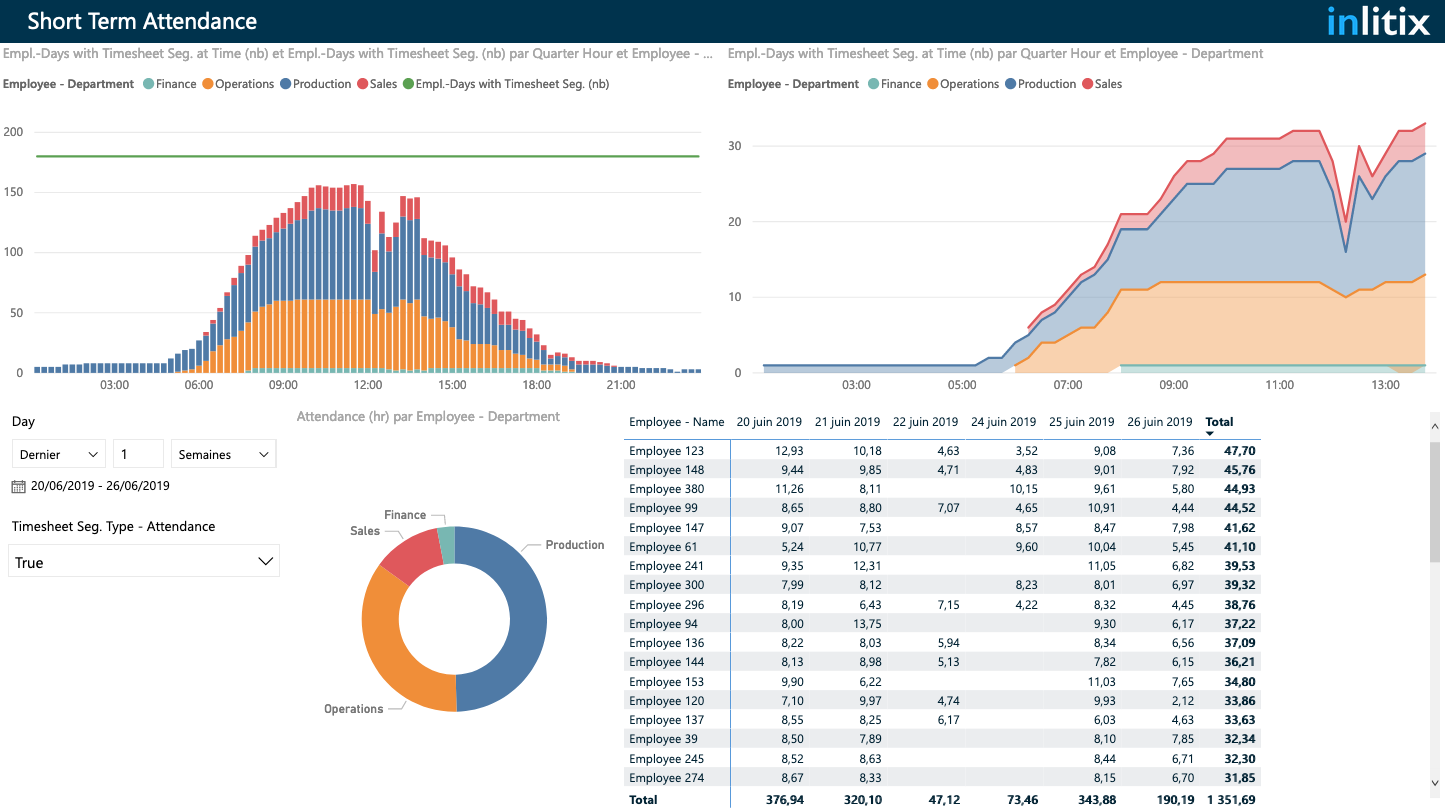Select the Employee 300 row

pyautogui.click(x=943, y=585)
